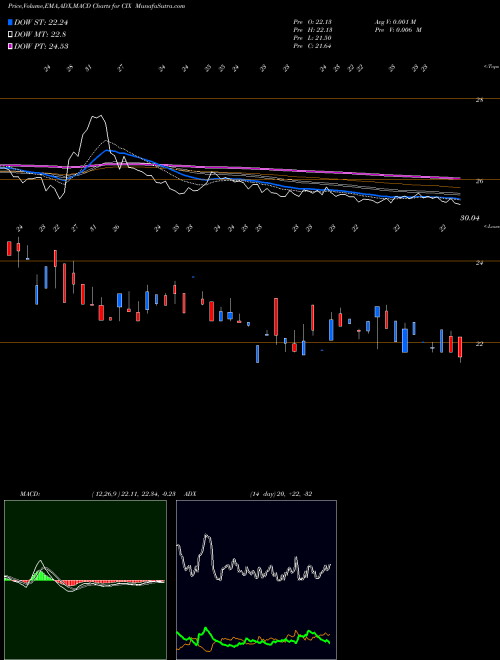Click the green MACD histogram peak
The width and height of the screenshot is (500, 660).
click(41, 575)
